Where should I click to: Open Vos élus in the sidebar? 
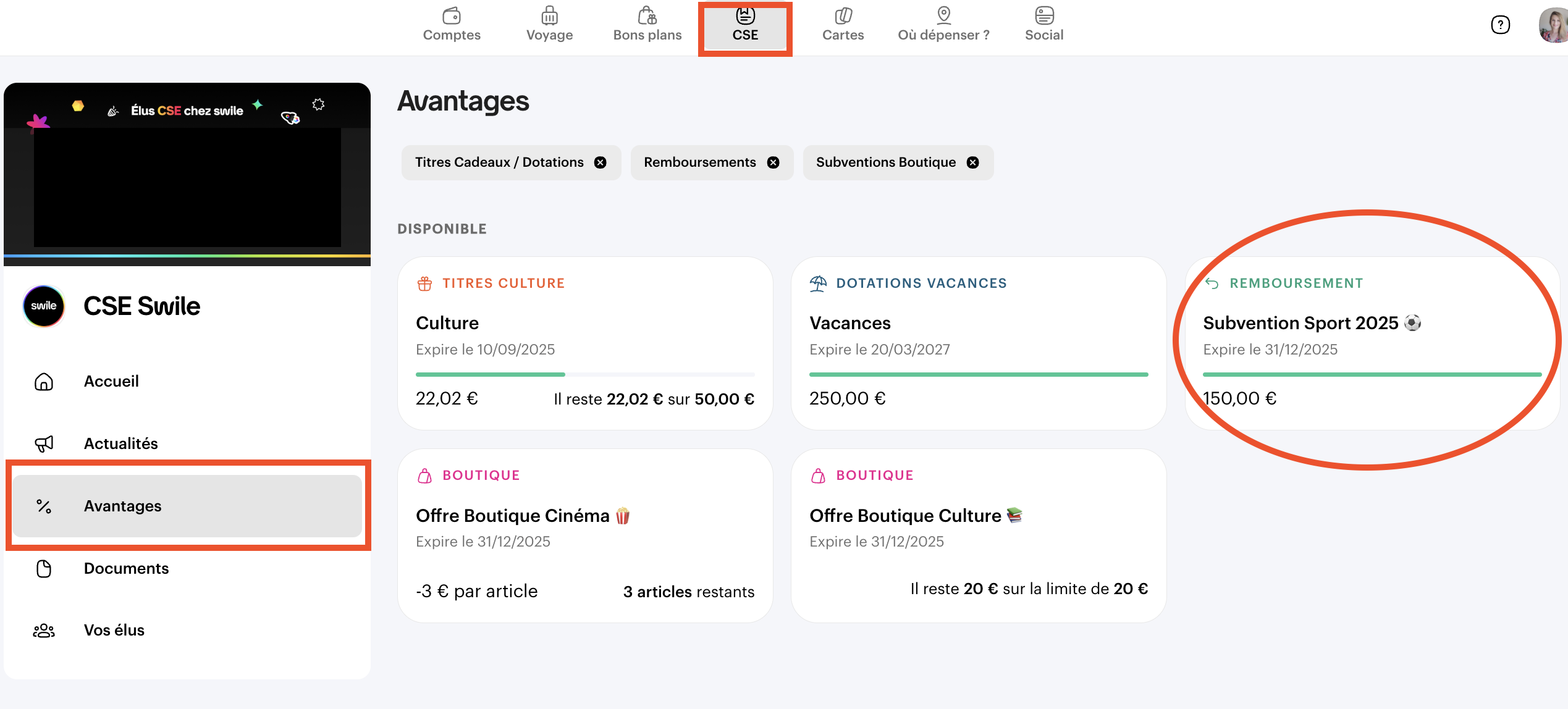point(114,630)
